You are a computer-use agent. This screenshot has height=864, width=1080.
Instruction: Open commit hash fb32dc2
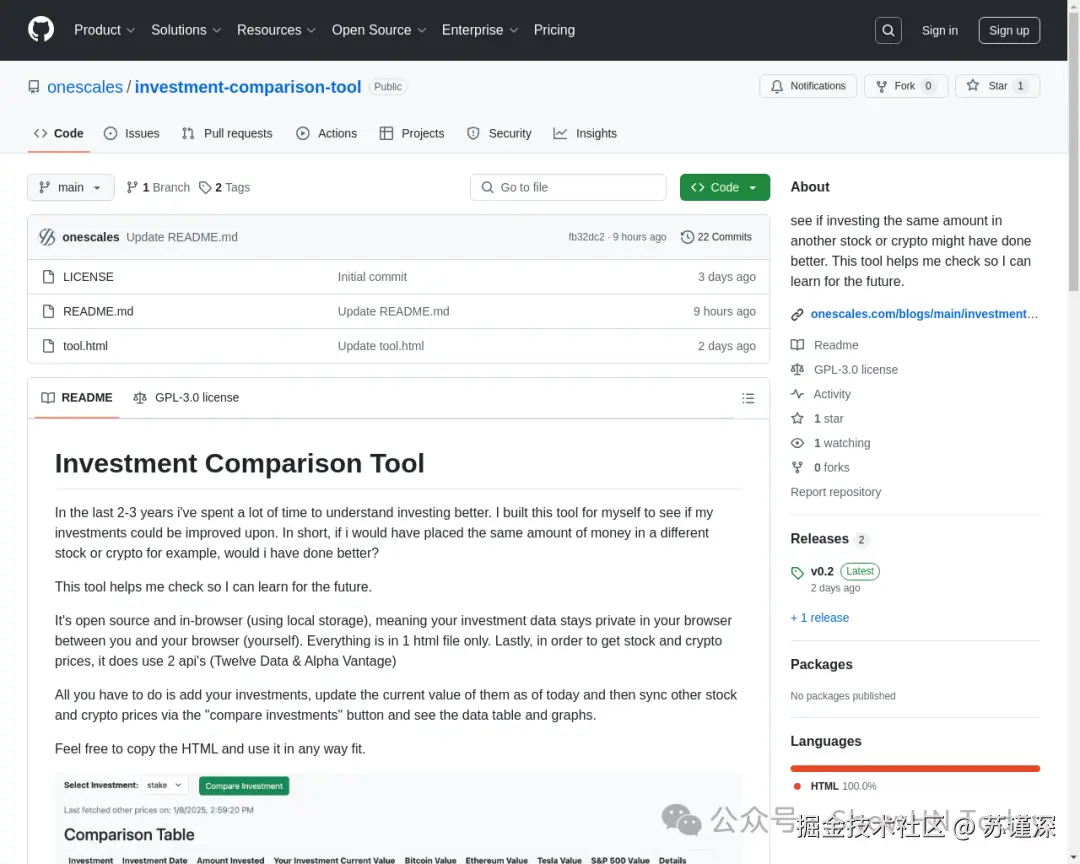coord(586,237)
